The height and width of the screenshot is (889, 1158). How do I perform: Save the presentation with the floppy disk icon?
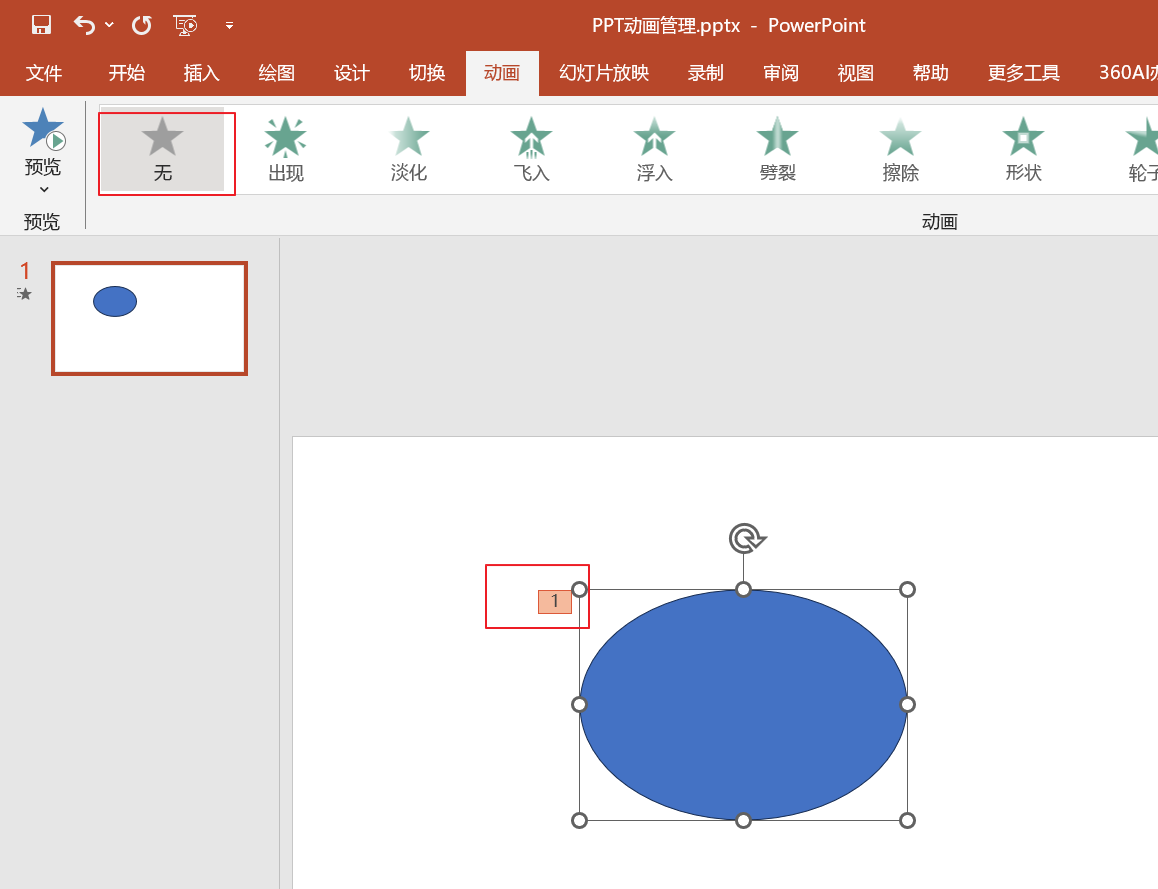tap(41, 25)
